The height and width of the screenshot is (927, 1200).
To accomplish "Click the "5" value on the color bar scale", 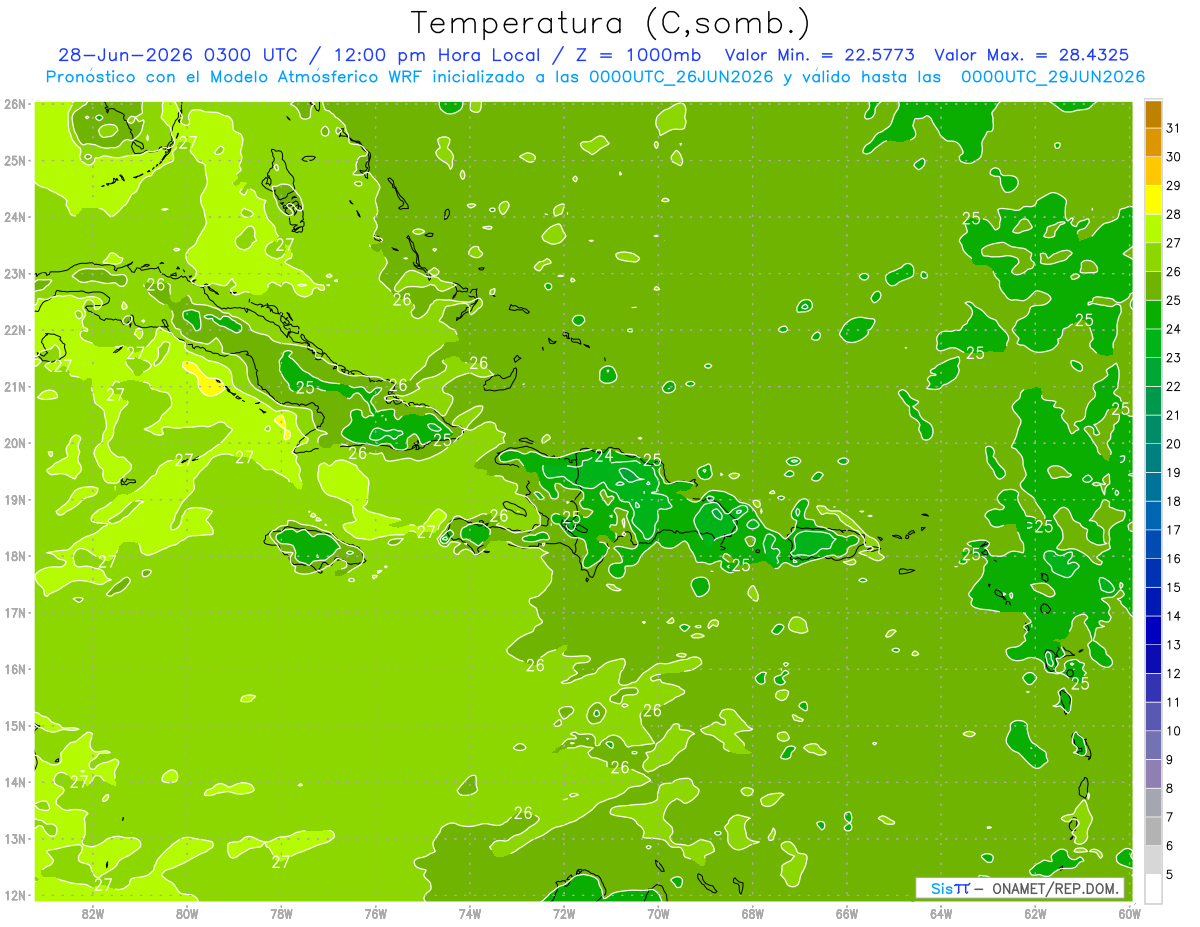I will [x=1170, y=874].
